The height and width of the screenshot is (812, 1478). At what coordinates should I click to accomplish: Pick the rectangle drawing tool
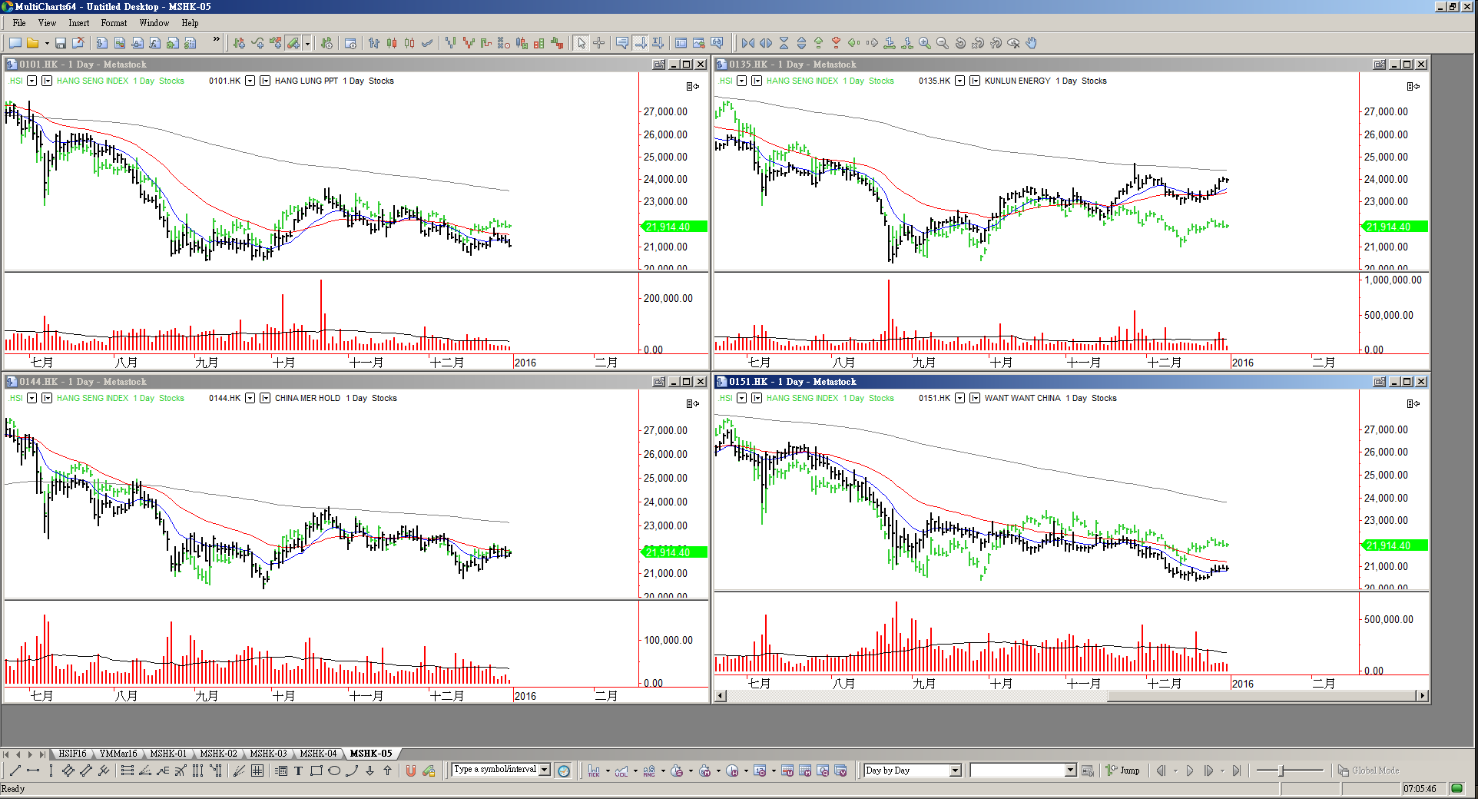click(x=316, y=771)
